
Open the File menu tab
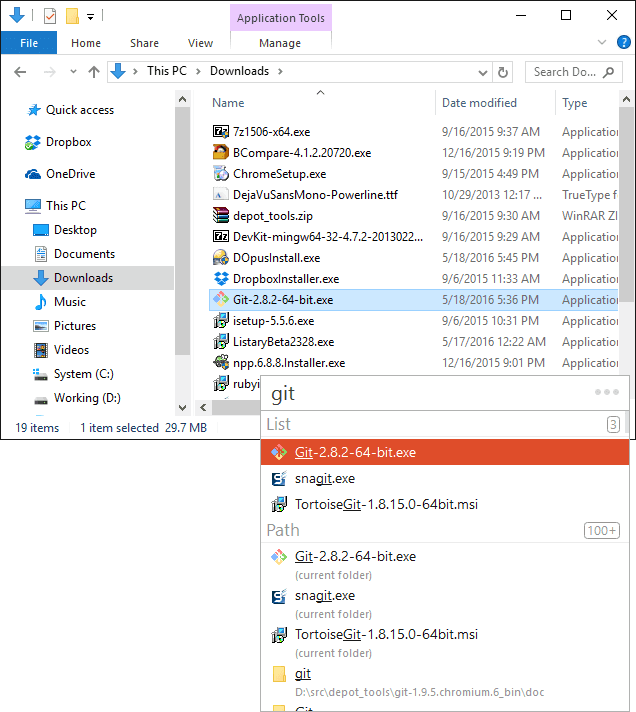[29, 43]
